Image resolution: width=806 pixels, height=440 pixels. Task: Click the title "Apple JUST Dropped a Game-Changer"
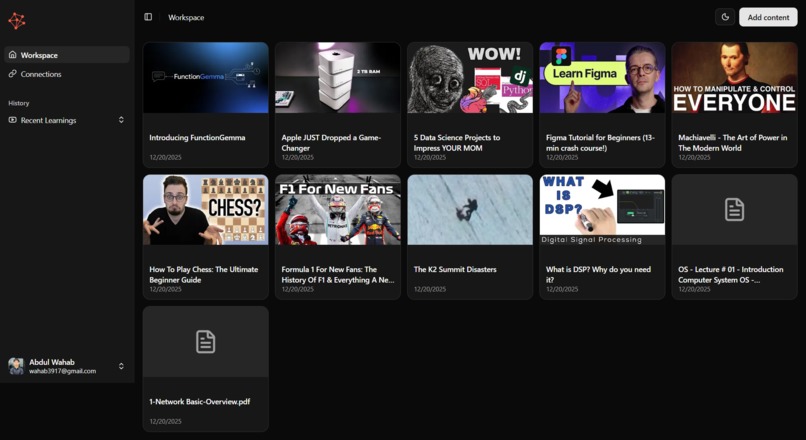(x=331, y=142)
